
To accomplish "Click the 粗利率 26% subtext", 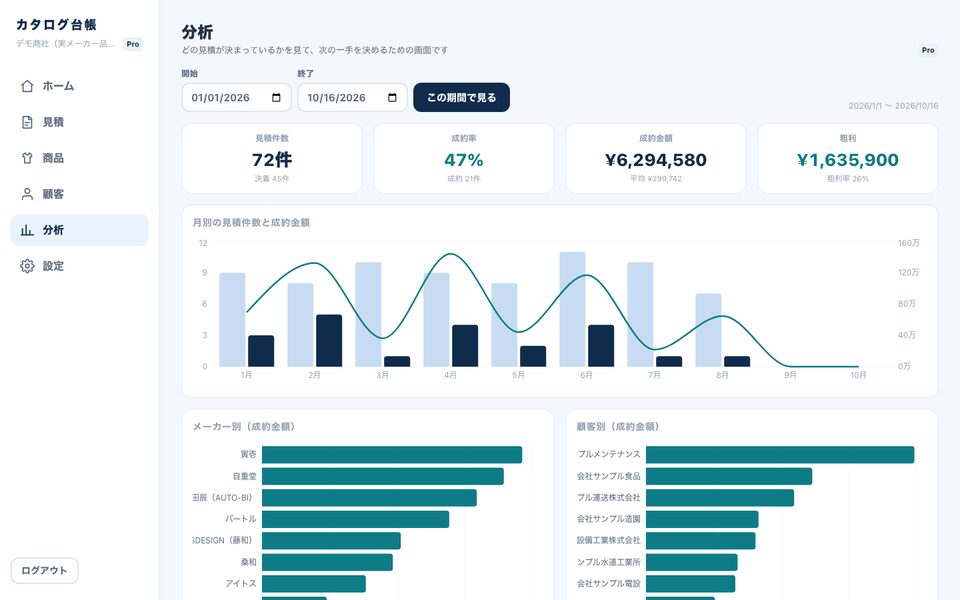I will [848, 179].
